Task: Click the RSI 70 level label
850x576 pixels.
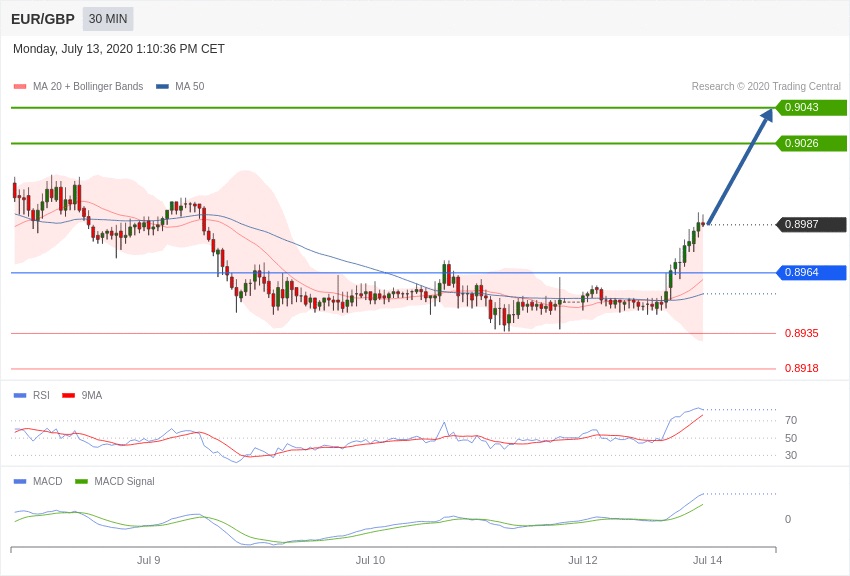Action: click(790, 421)
